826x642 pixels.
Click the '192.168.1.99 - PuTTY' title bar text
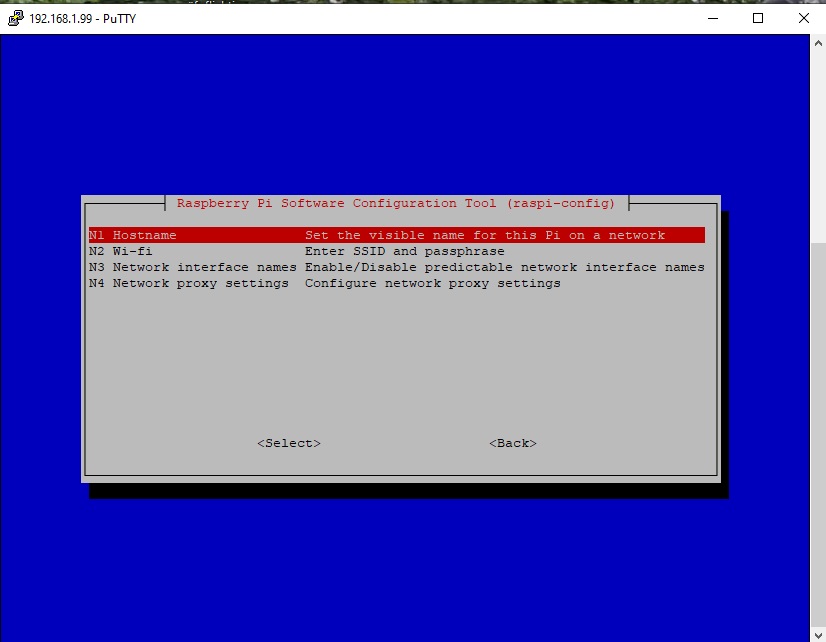coord(83,18)
